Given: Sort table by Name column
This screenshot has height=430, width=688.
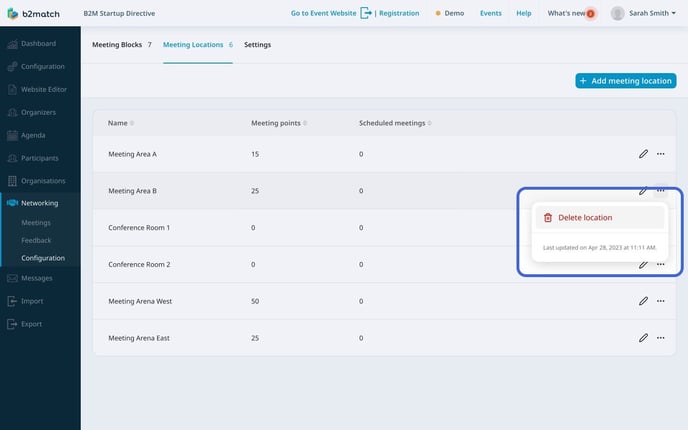Looking at the screenshot, I should 121,123.
